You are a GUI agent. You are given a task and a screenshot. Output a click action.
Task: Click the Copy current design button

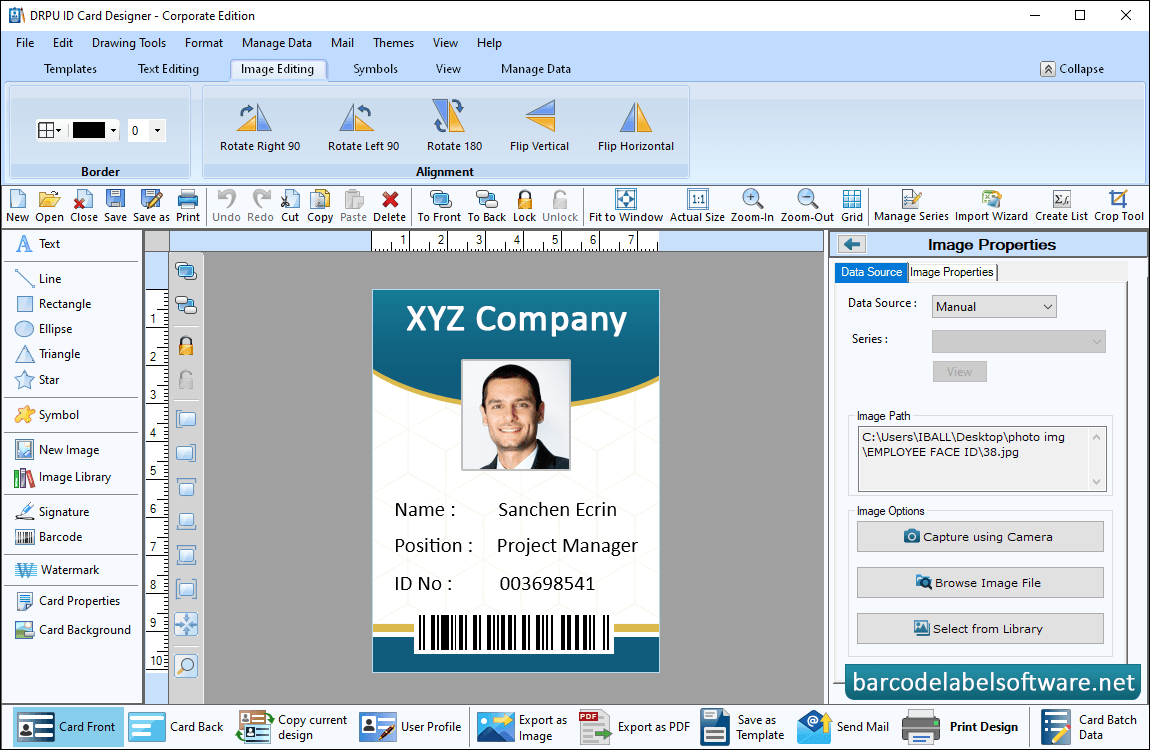click(293, 727)
